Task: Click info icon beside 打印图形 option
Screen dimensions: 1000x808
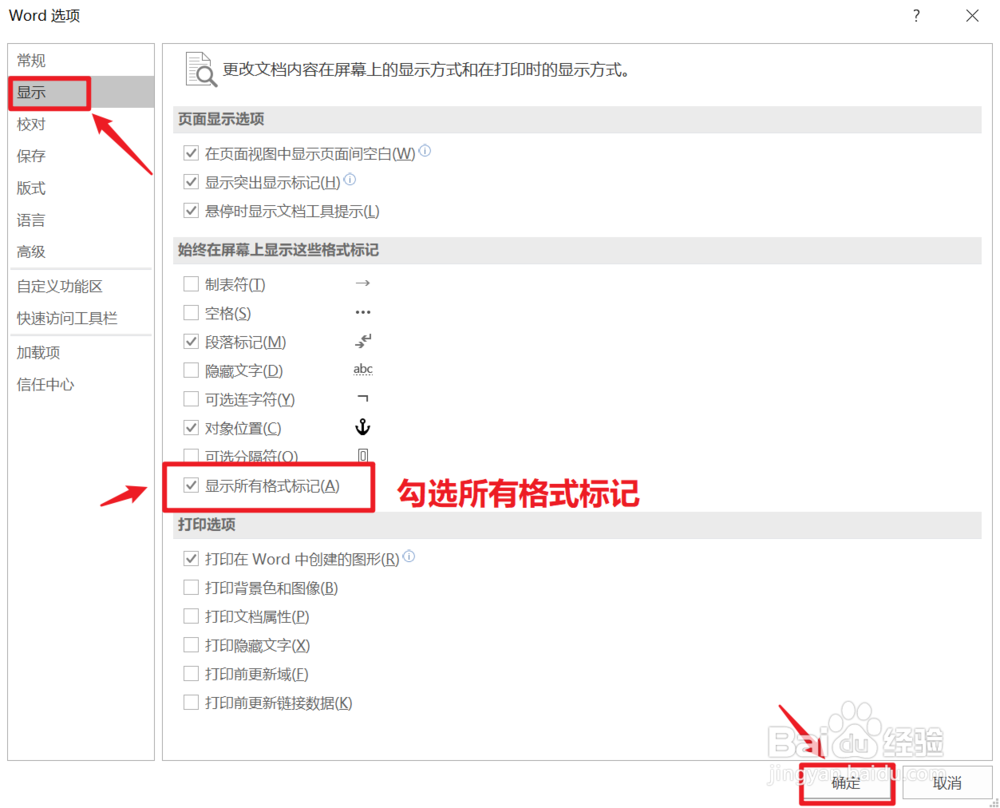Action: (x=409, y=557)
